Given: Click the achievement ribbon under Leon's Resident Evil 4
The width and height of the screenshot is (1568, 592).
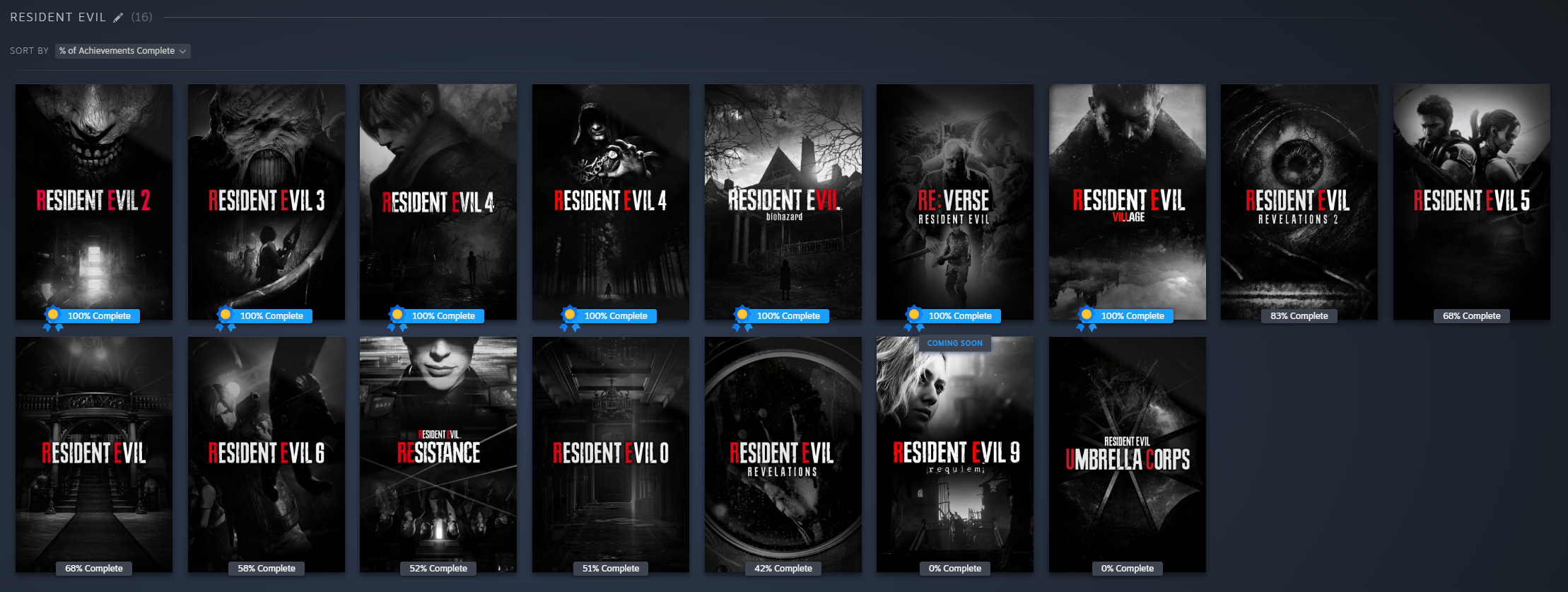Looking at the screenshot, I should coord(397,318).
